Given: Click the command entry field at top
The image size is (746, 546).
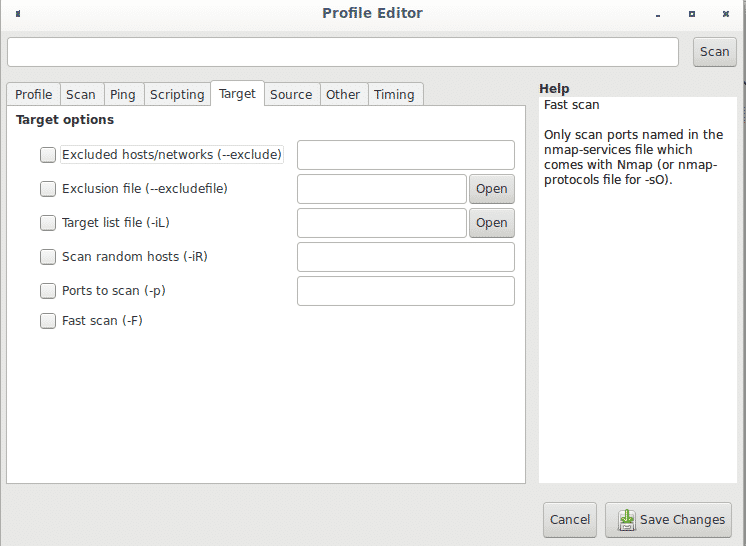Looking at the screenshot, I should (343, 52).
